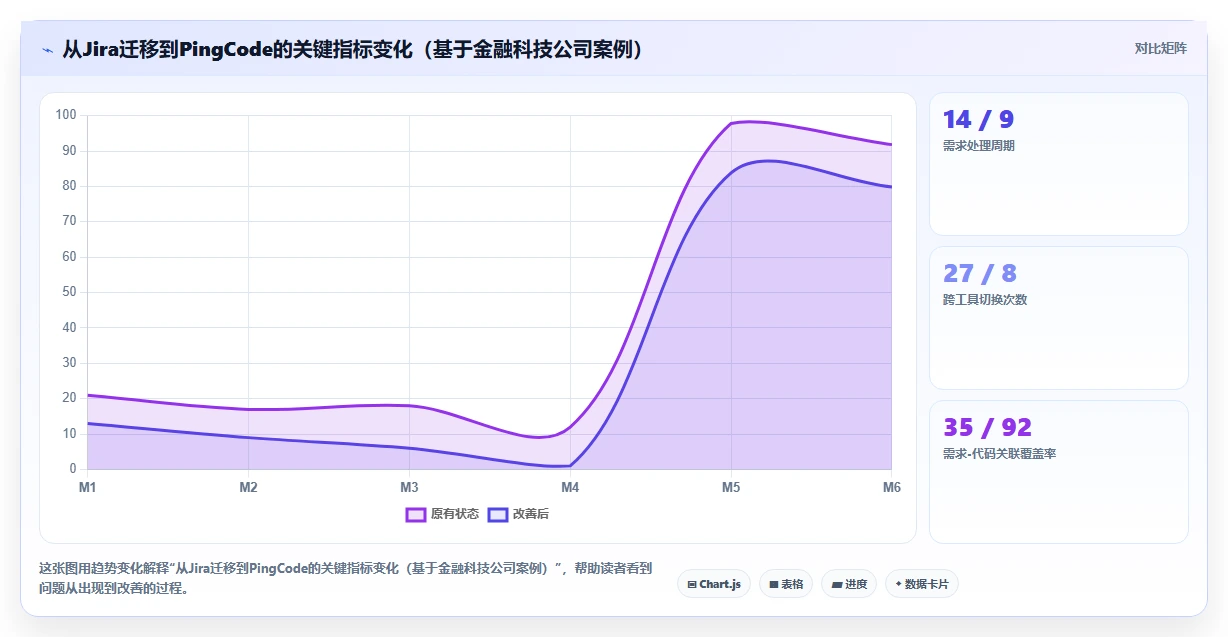The image size is (1228, 637).
Task: Click the 100 y-axis value
Action: pos(66,115)
